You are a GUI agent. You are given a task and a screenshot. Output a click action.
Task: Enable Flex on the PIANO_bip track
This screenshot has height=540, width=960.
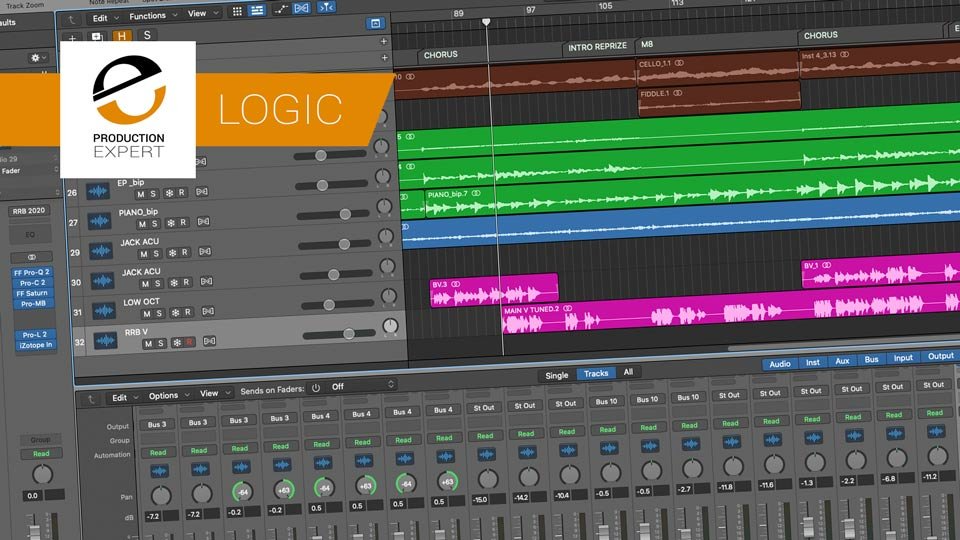click(203, 222)
